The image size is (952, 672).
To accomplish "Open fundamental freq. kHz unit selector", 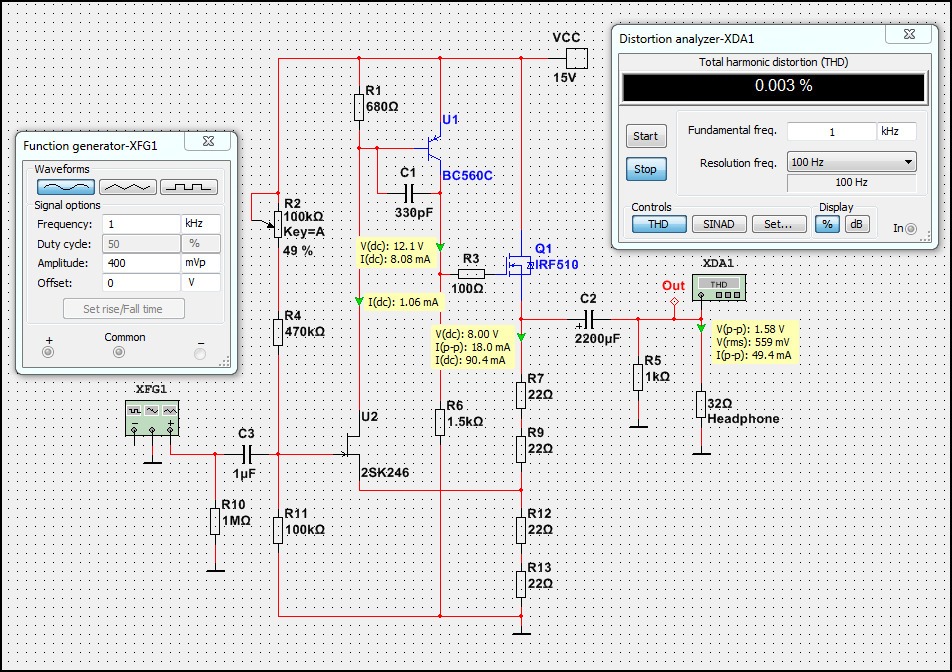I will tap(897, 131).
